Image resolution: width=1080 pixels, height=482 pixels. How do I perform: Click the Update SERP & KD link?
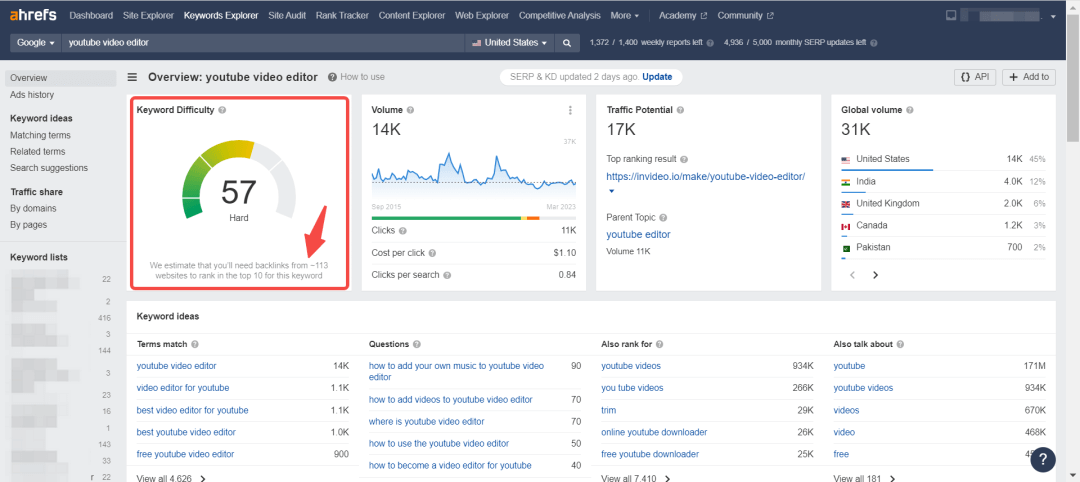(657, 77)
